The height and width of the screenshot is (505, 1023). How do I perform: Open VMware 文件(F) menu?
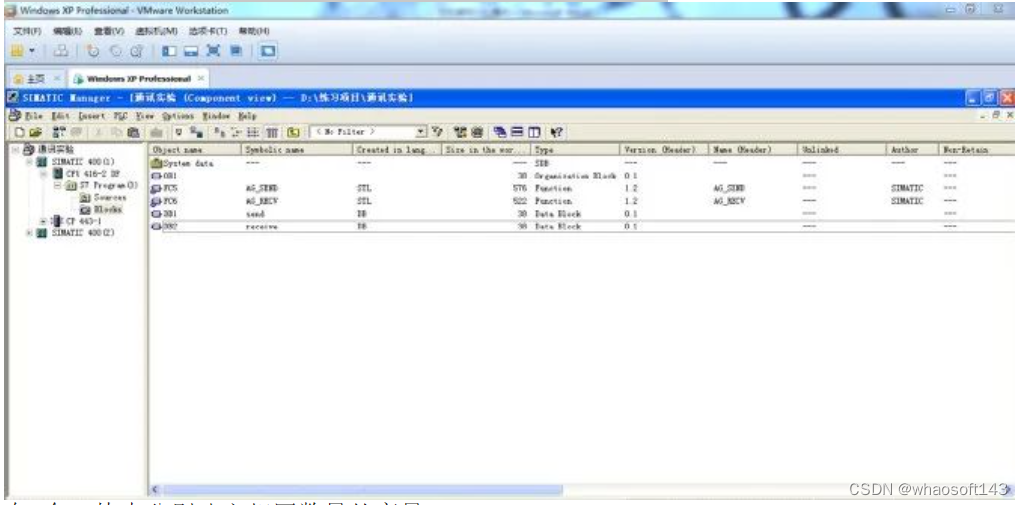[27, 31]
